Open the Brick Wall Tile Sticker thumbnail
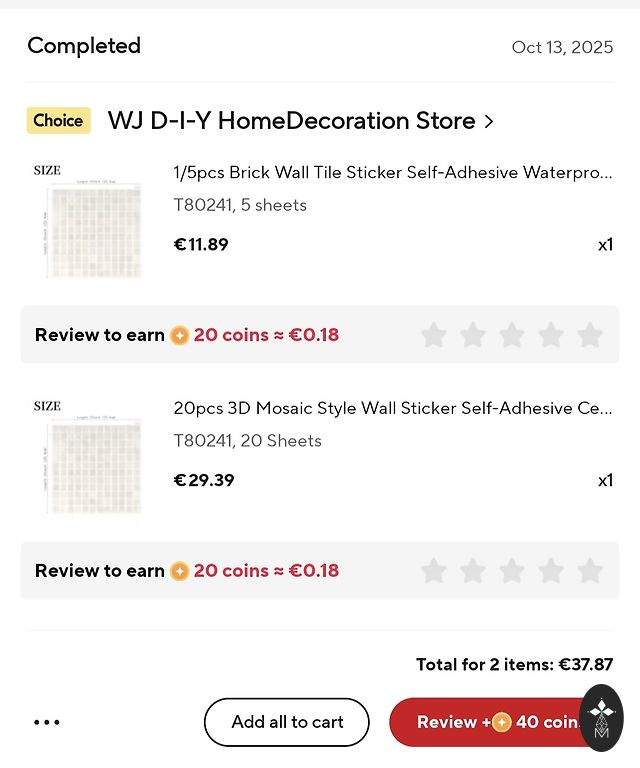Image resolution: width=640 pixels, height=768 pixels. click(88, 221)
